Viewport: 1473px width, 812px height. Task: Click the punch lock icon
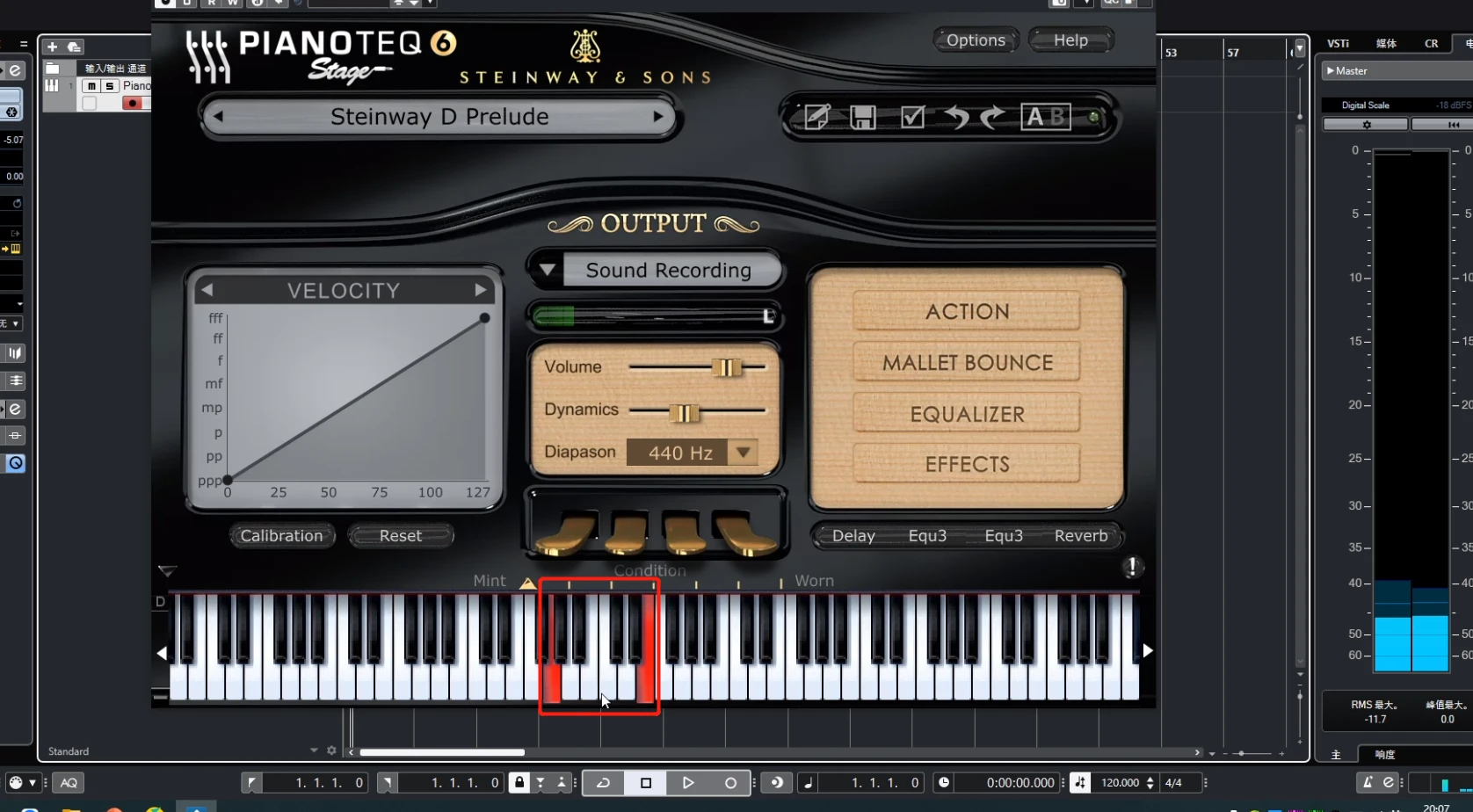click(519, 782)
